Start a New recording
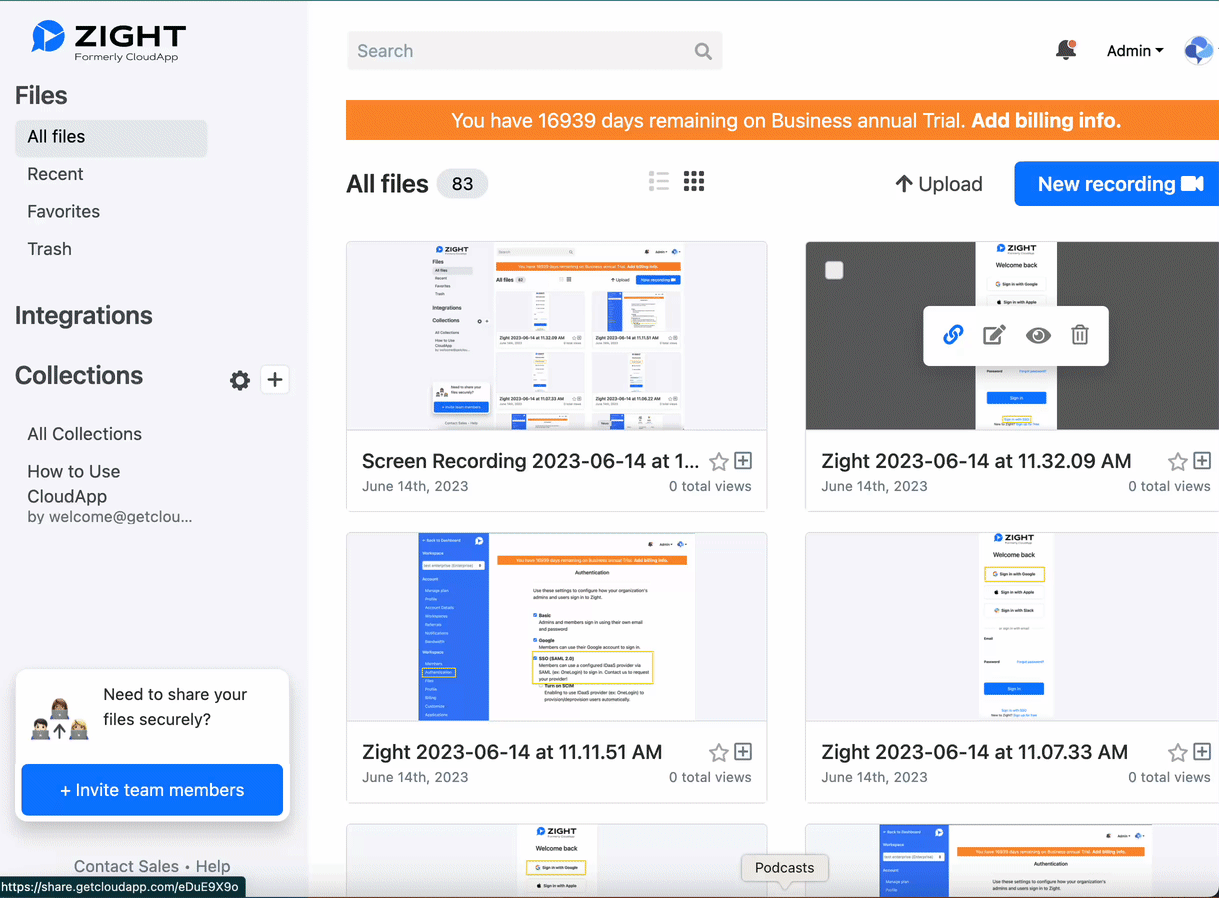This screenshot has height=898, width=1219. point(1118,184)
